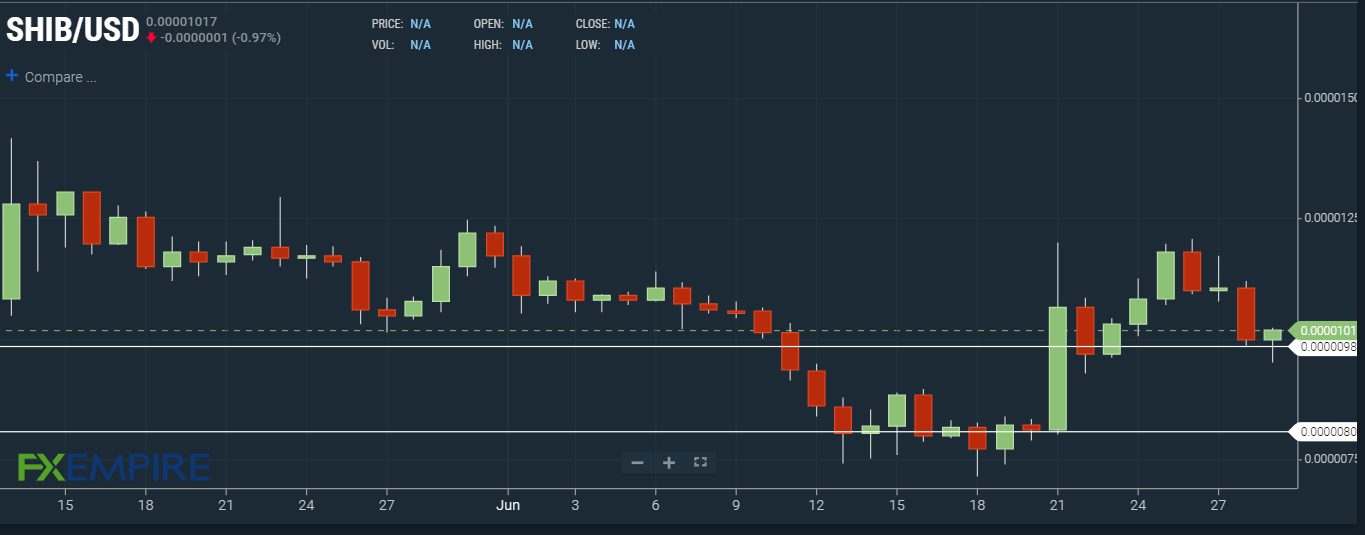Click the CLOSE: N/A field

click(x=605, y=23)
